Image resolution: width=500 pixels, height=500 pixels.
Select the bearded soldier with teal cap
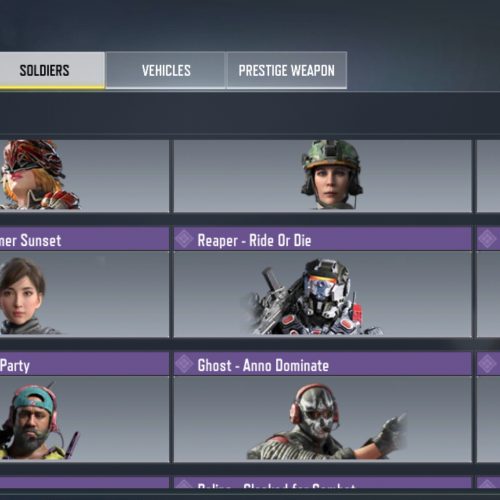38,422
